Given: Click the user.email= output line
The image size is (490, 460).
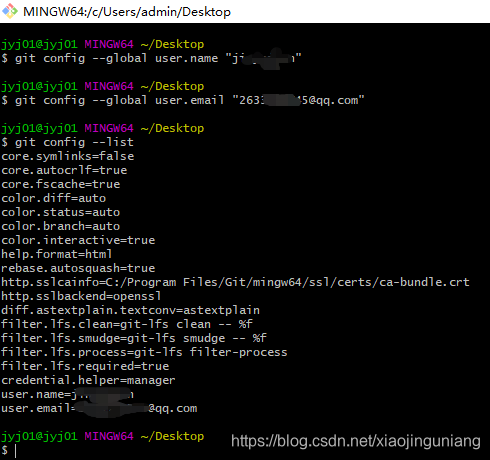Looking at the screenshot, I should pyautogui.click(x=99, y=408).
